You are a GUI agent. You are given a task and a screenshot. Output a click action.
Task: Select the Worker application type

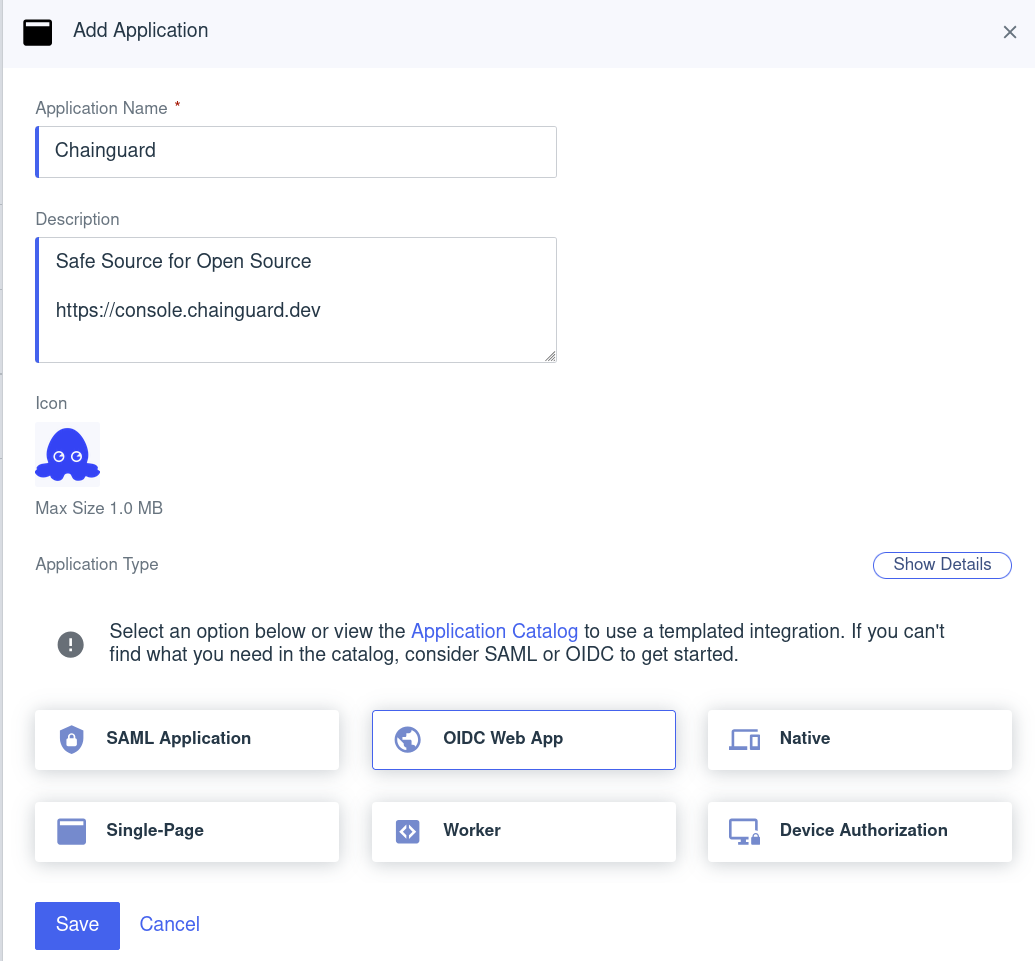[523, 831]
